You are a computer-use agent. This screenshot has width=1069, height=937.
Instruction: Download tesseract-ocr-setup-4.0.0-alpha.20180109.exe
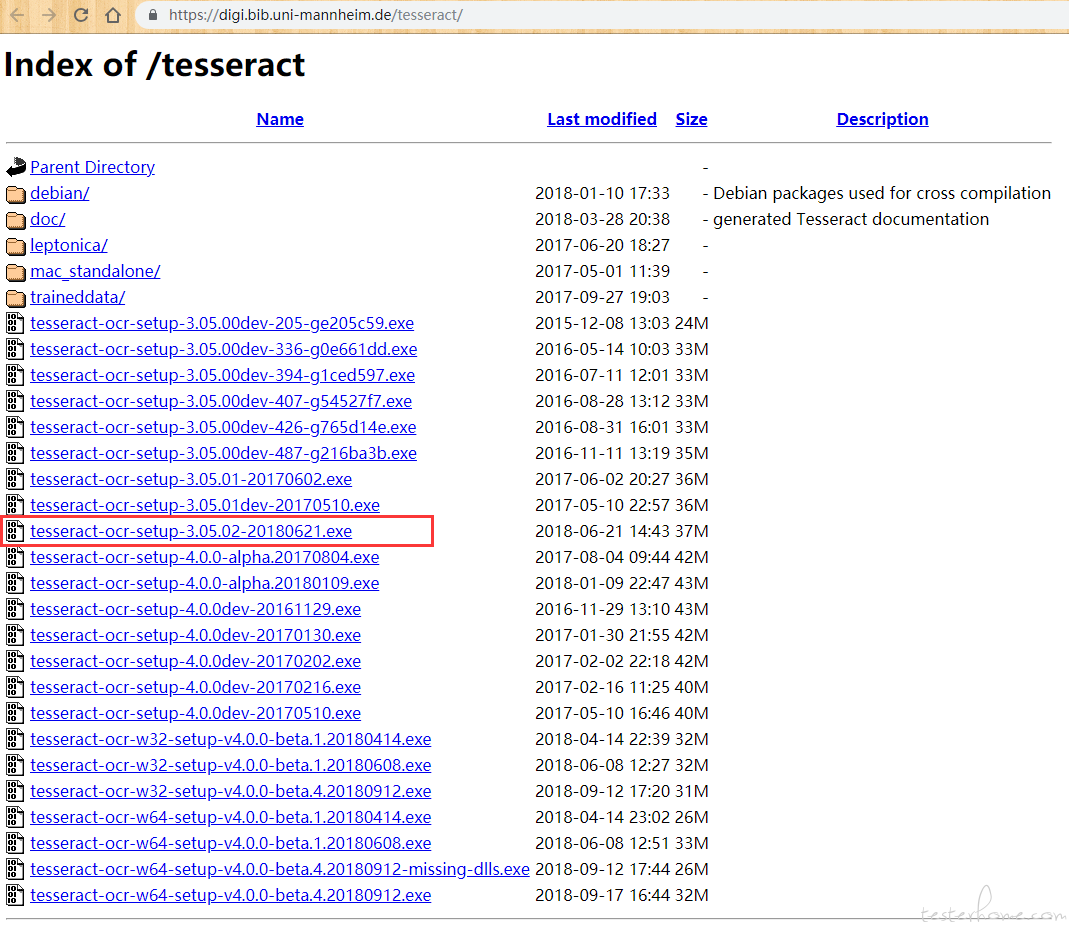point(205,583)
